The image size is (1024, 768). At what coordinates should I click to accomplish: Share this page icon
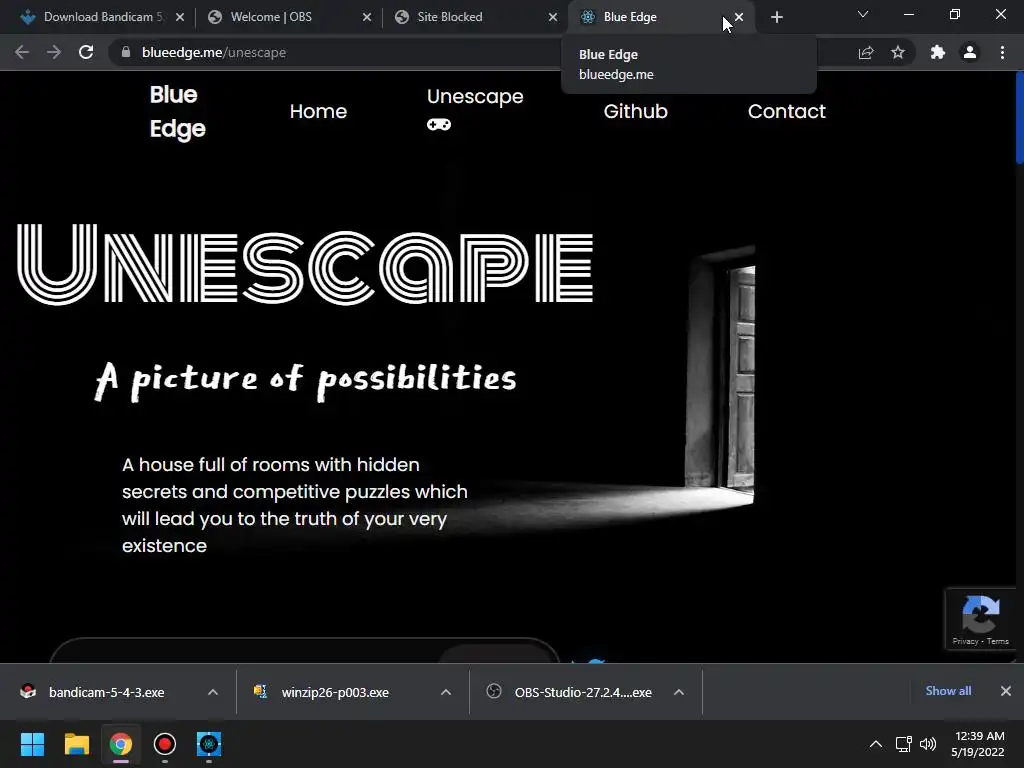click(x=866, y=52)
